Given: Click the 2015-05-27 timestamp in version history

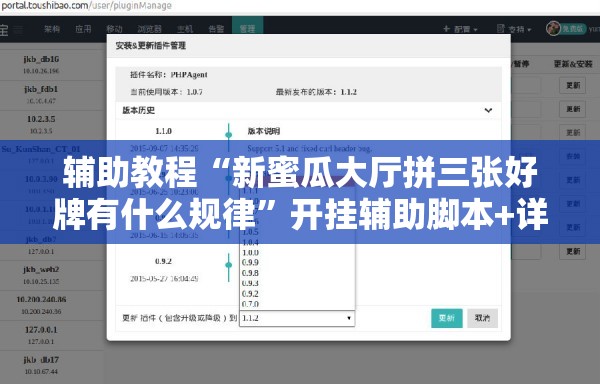Looking at the screenshot, I should 164,278.
